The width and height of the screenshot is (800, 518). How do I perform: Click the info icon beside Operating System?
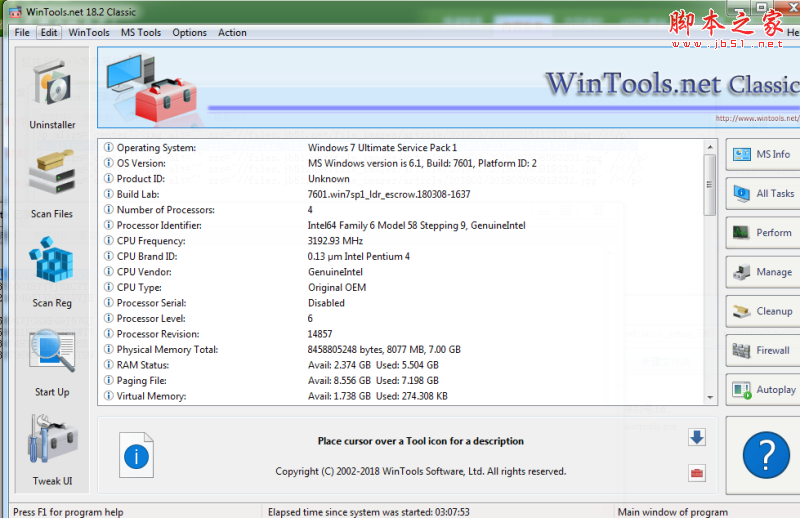tap(109, 147)
